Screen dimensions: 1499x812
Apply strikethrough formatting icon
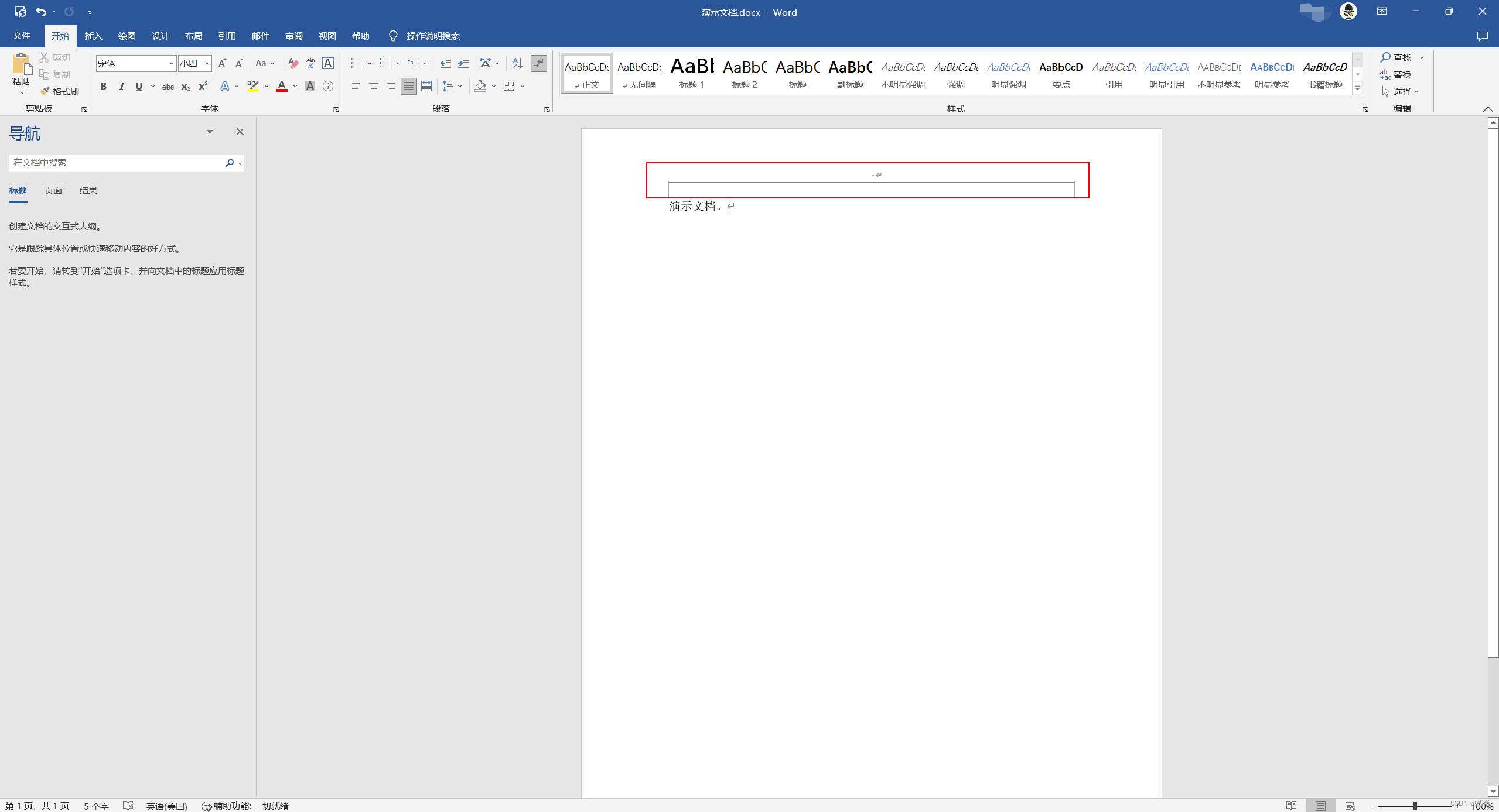click(168, 87)
